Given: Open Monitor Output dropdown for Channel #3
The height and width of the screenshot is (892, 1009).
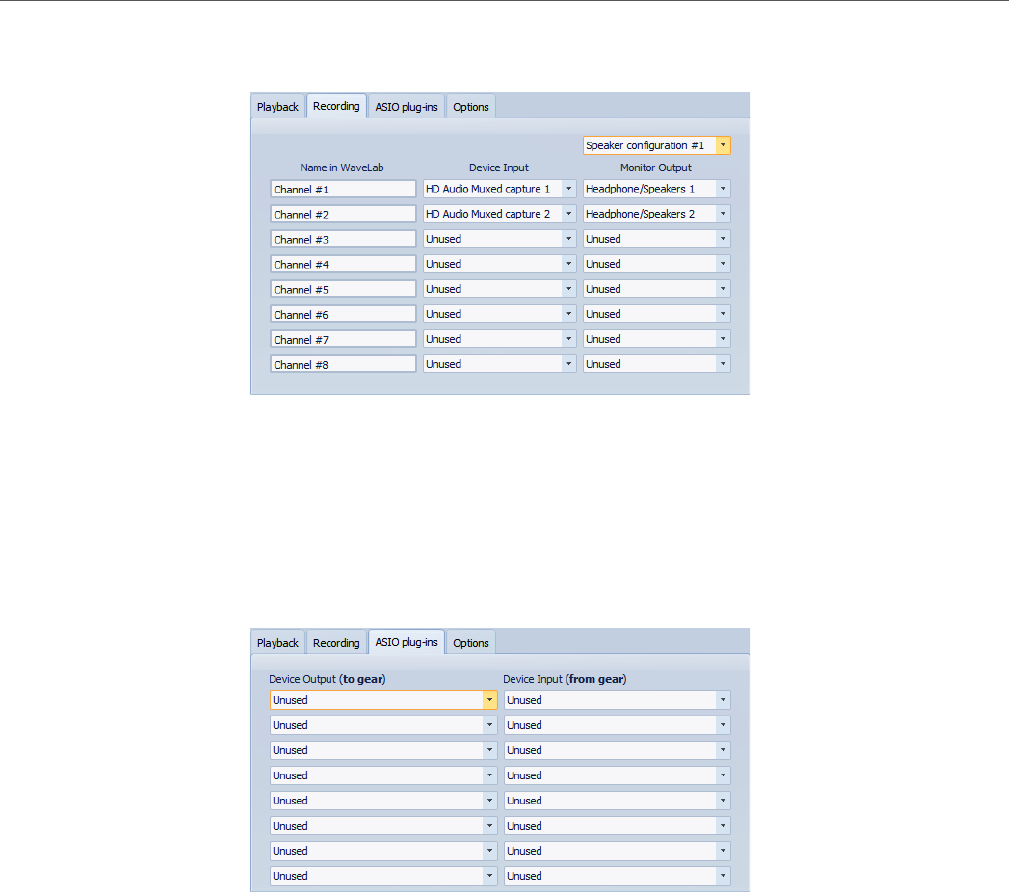Looking at the screenshot, I should tap(656, 239).
